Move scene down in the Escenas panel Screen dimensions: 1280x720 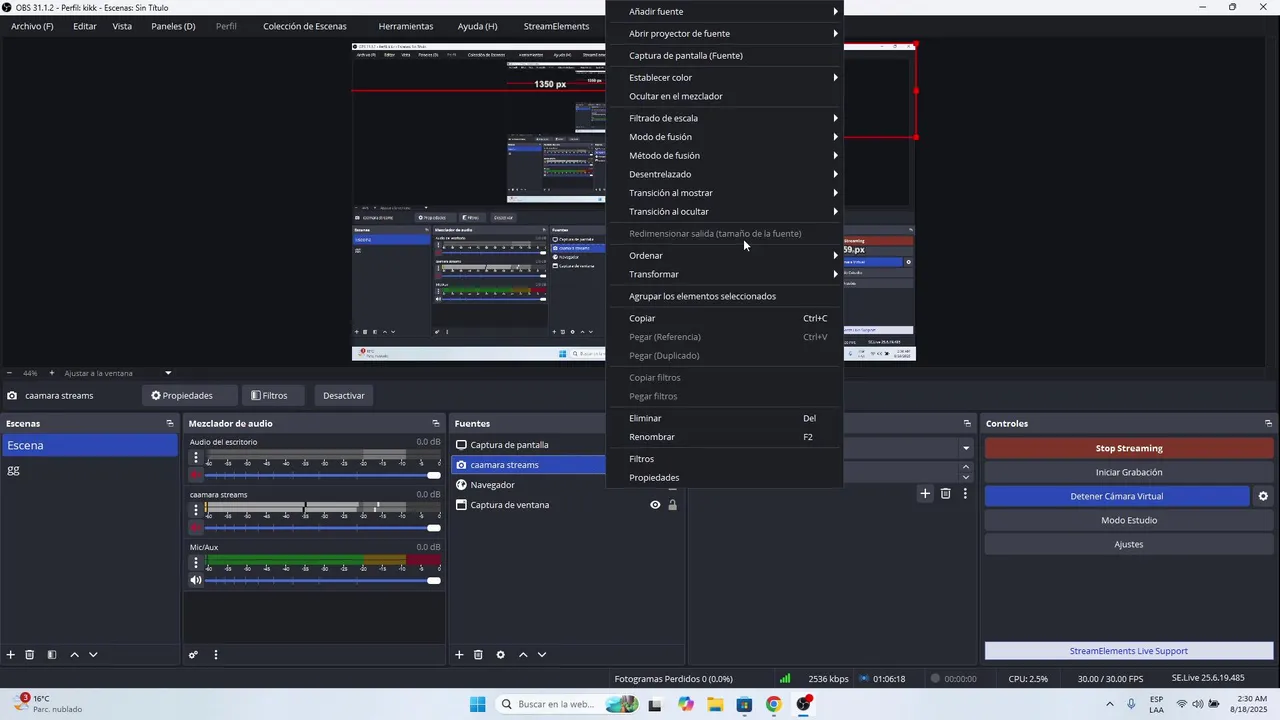click(93, 655)
